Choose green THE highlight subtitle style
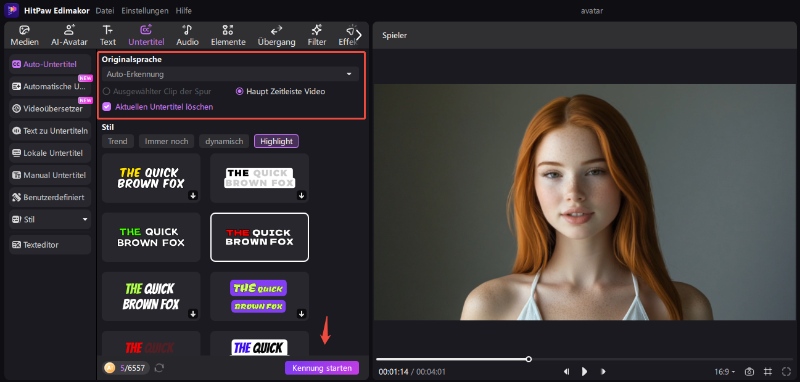Image resolution: width=800 pixels, height=382 pixels. [x=151, y=237]
